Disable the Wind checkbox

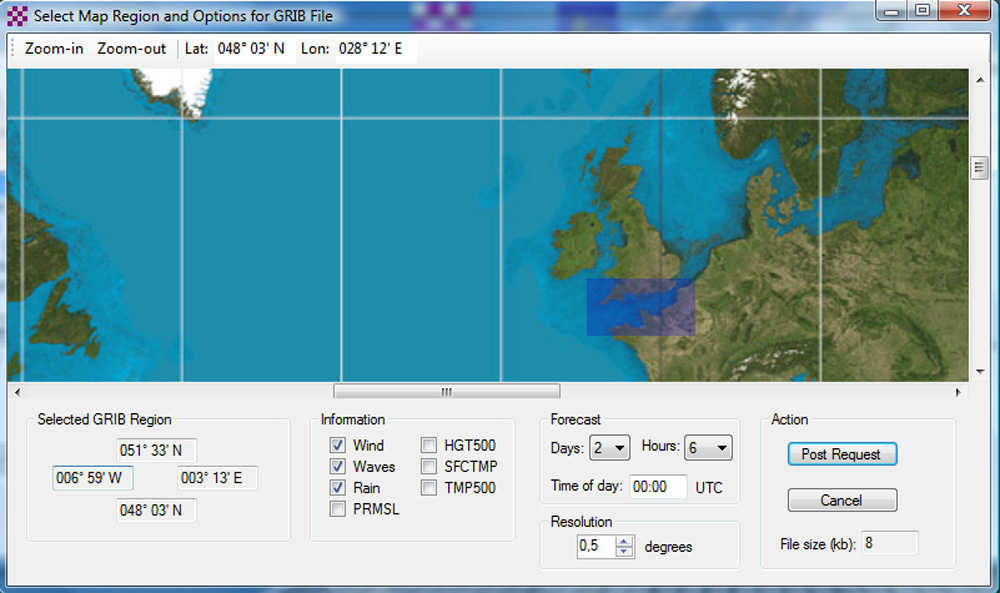coord(338,445)
